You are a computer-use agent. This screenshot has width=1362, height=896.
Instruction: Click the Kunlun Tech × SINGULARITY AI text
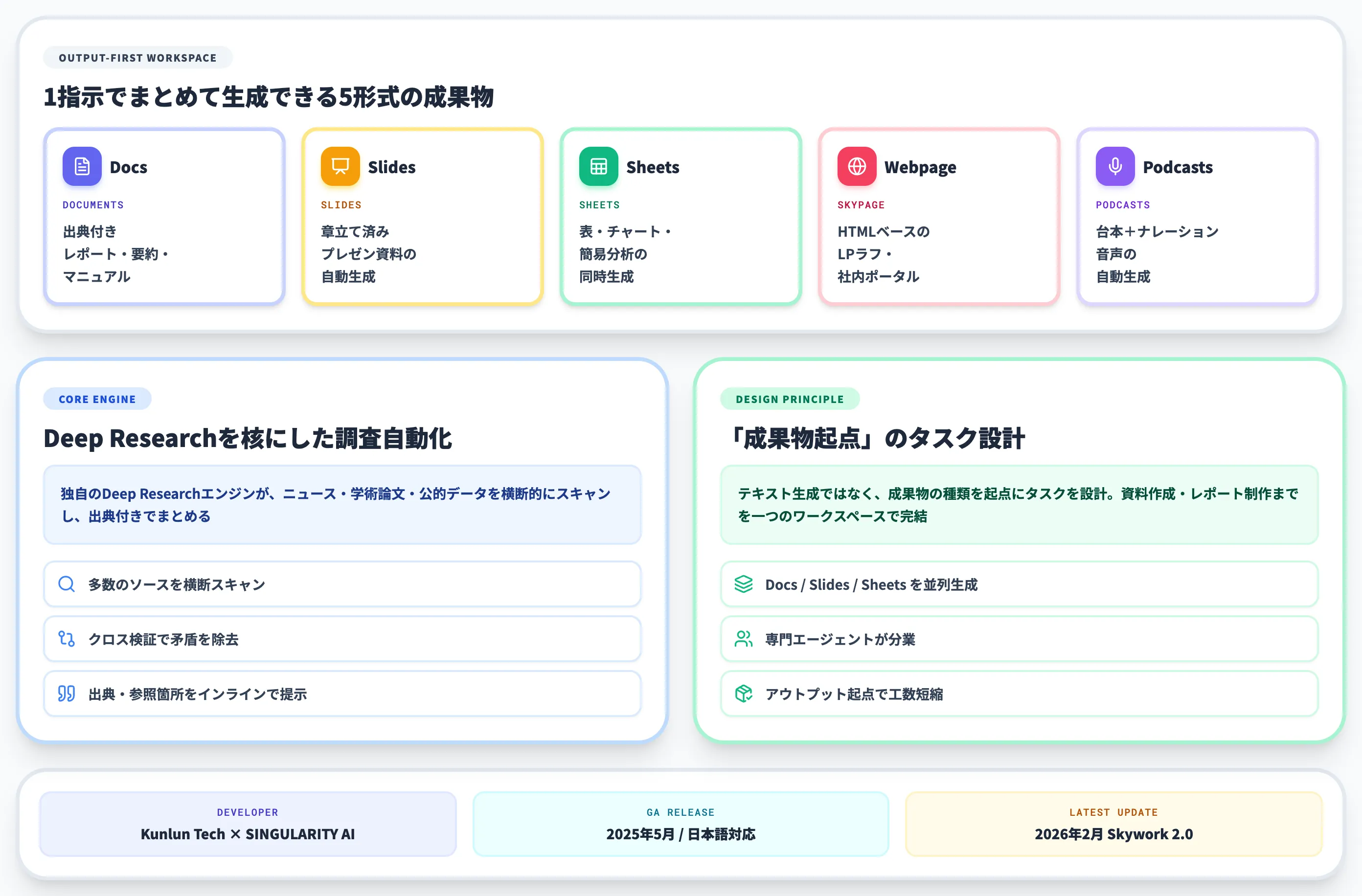(x=248, y=834)
